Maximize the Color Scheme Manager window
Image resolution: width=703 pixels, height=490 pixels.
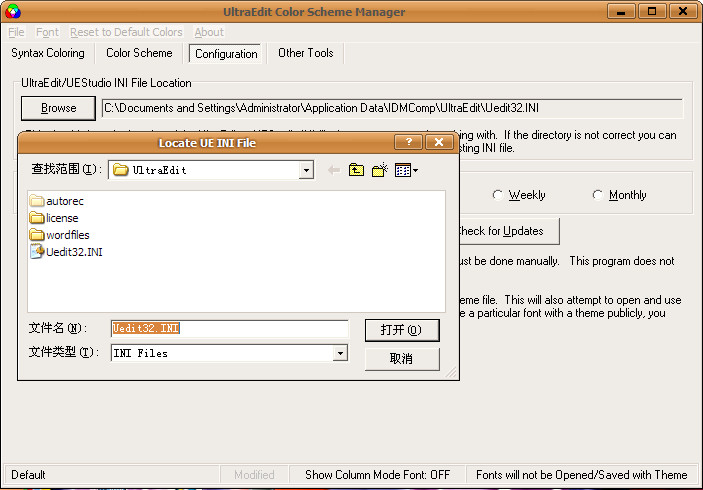coord(652,11)
